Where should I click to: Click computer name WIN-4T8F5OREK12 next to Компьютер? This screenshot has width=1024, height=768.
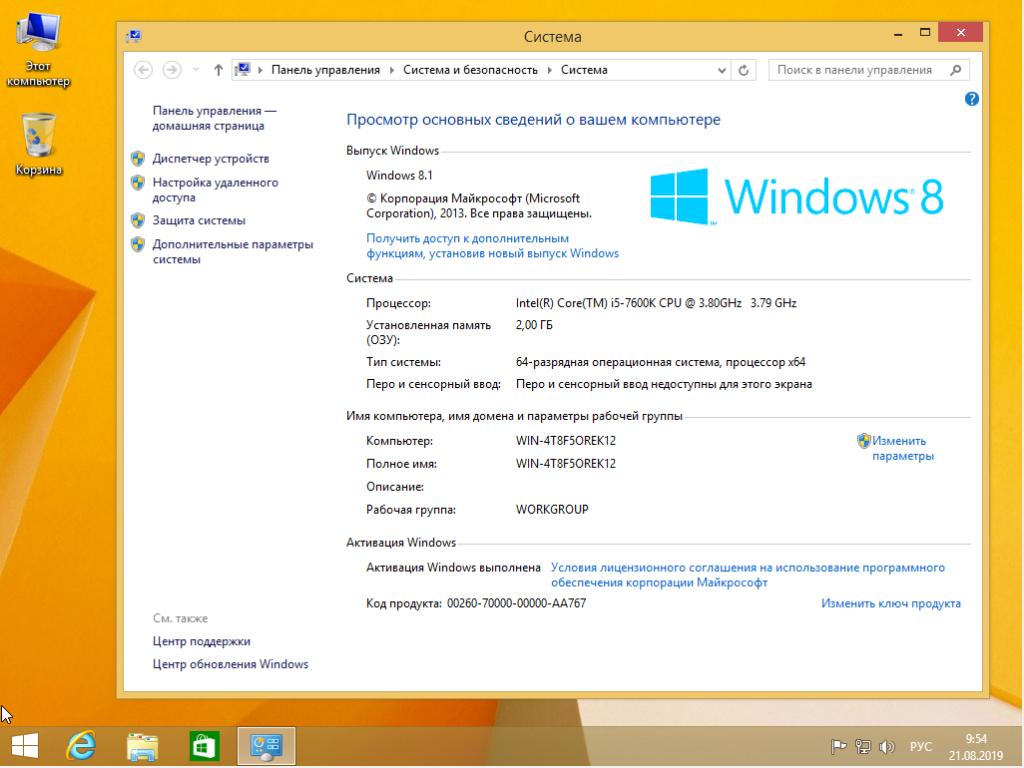[566, 441]
